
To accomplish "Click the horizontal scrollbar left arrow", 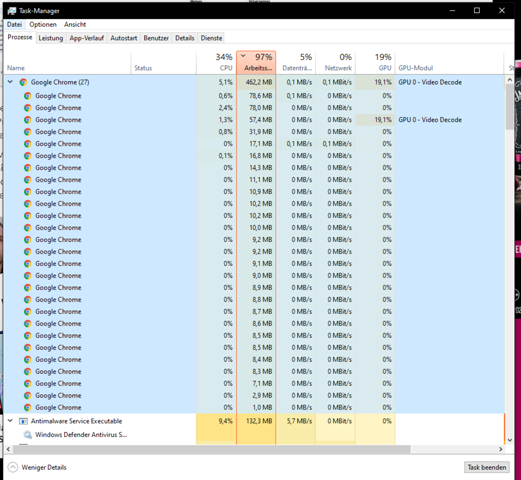I will [x=8, y=449].
